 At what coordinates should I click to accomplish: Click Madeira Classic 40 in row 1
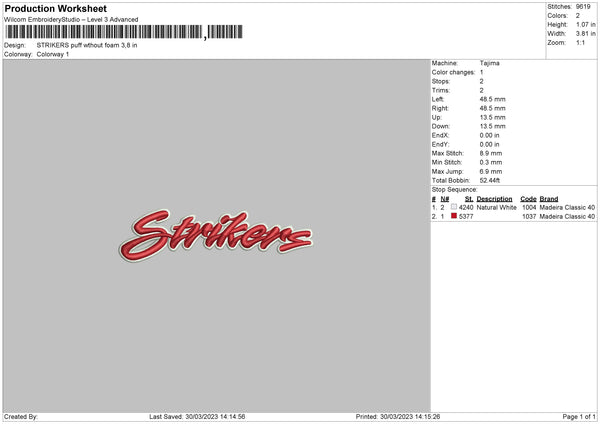(567, 207)
